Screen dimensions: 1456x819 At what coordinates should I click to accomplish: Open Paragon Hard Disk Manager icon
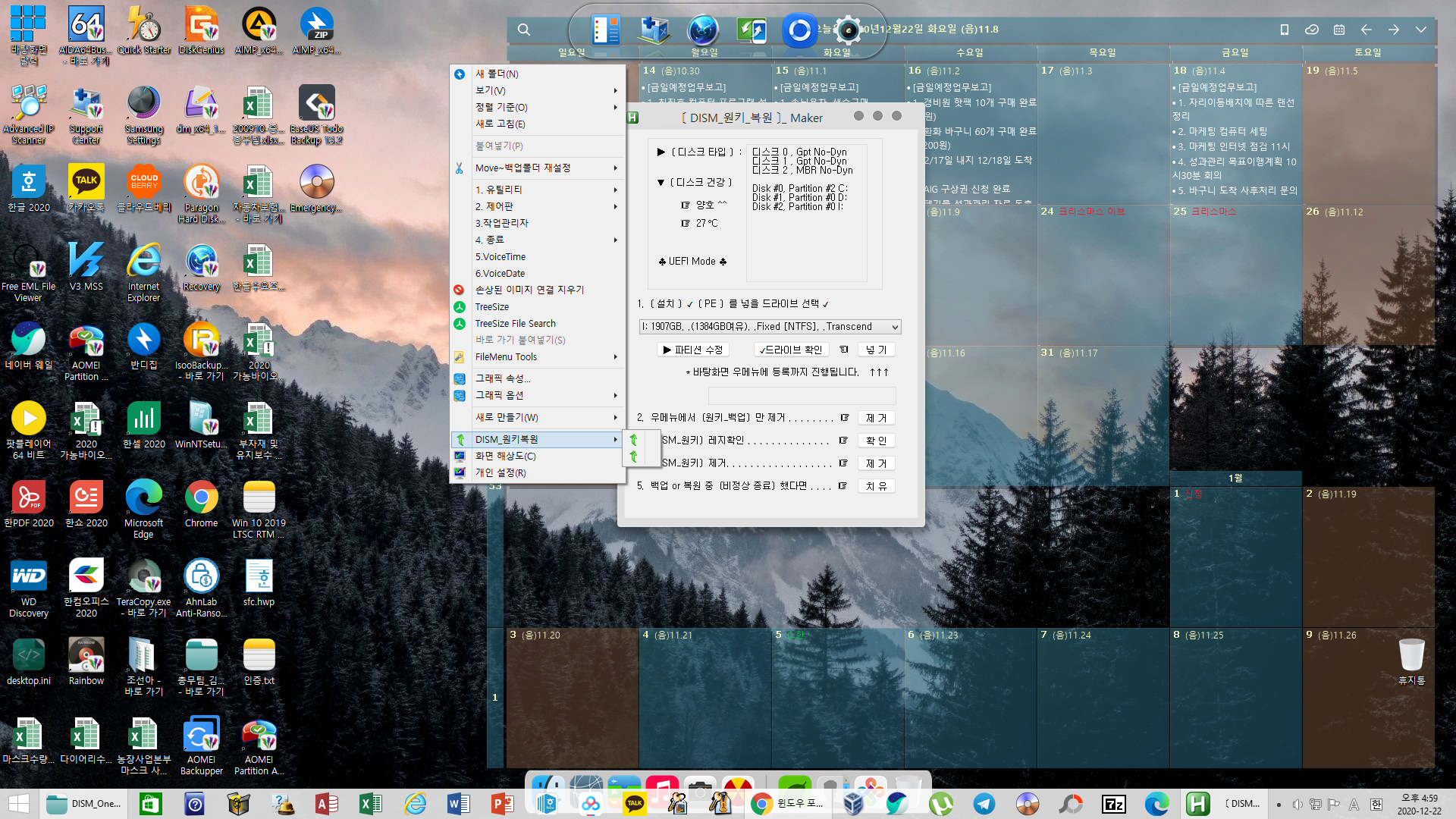tap(201, 193)
